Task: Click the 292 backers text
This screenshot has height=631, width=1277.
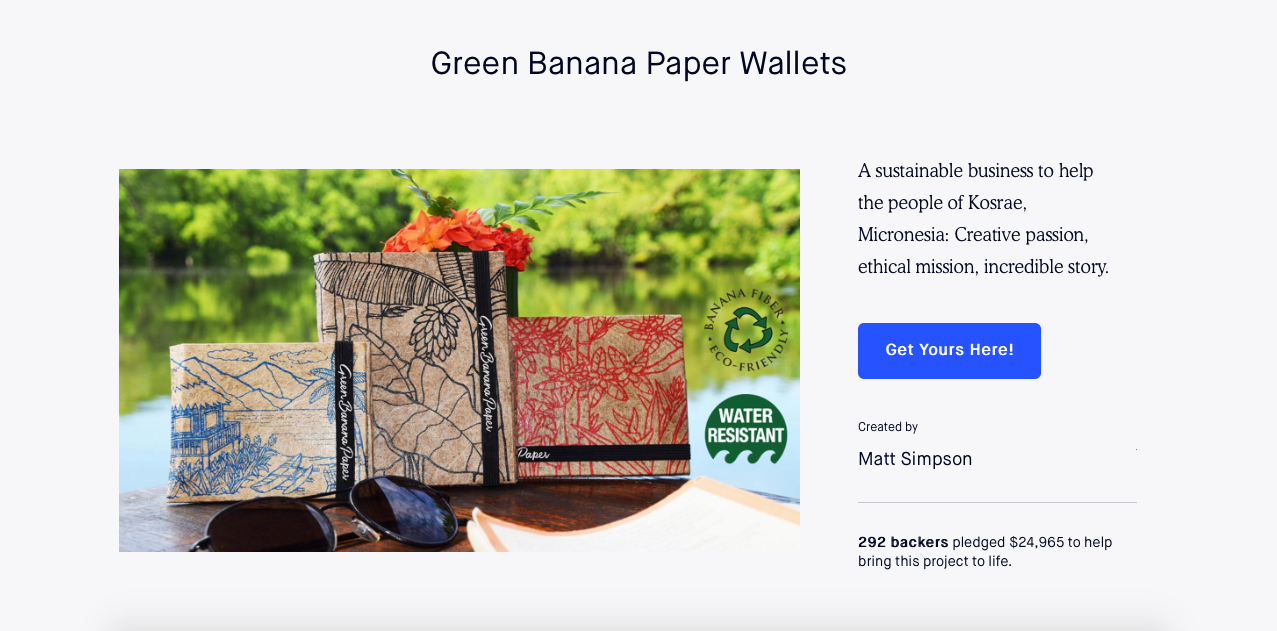Action: pos(903,542)
